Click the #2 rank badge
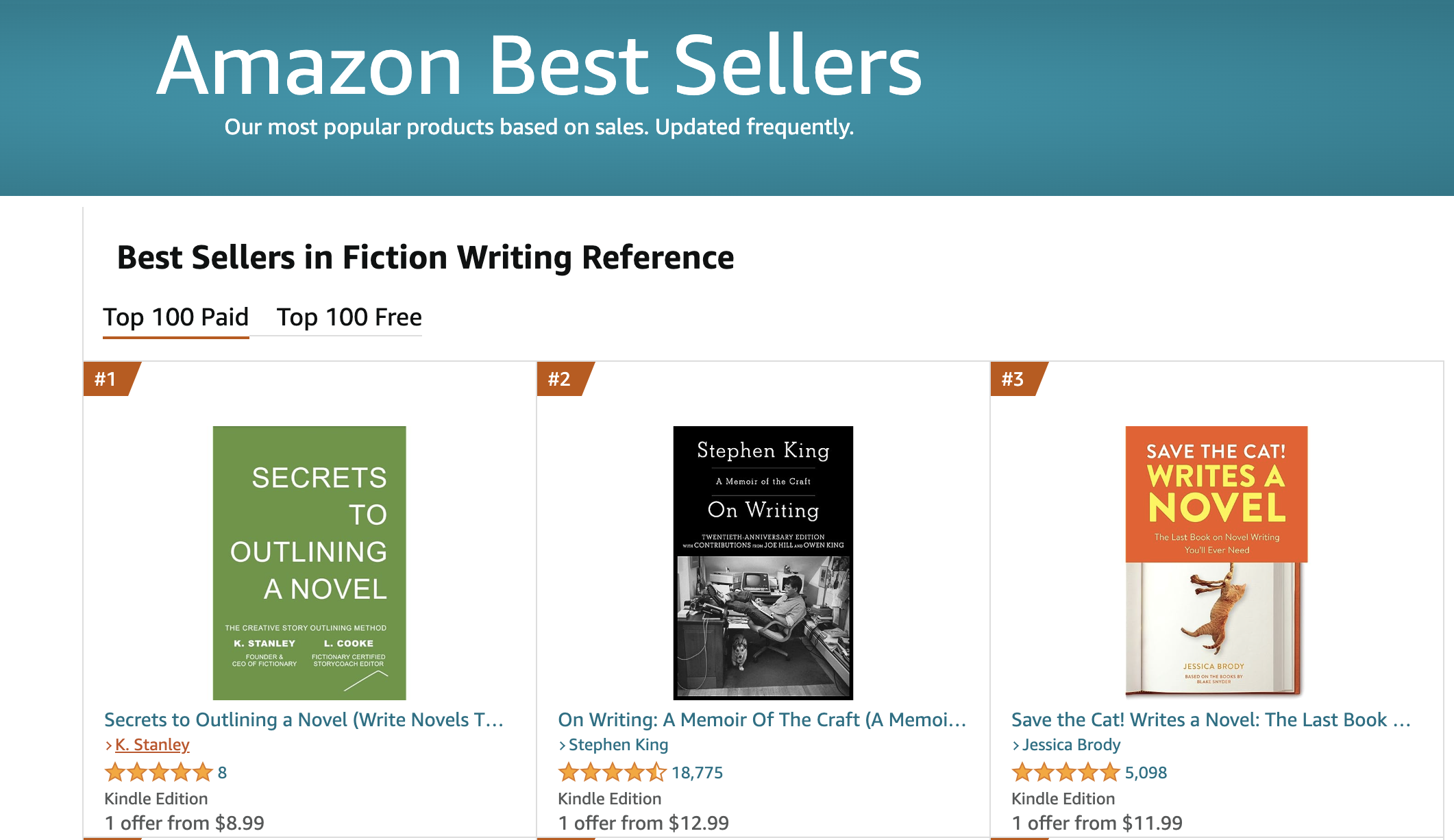The height and width of the screenshot is (840, 1454). (x=563, y=379)
